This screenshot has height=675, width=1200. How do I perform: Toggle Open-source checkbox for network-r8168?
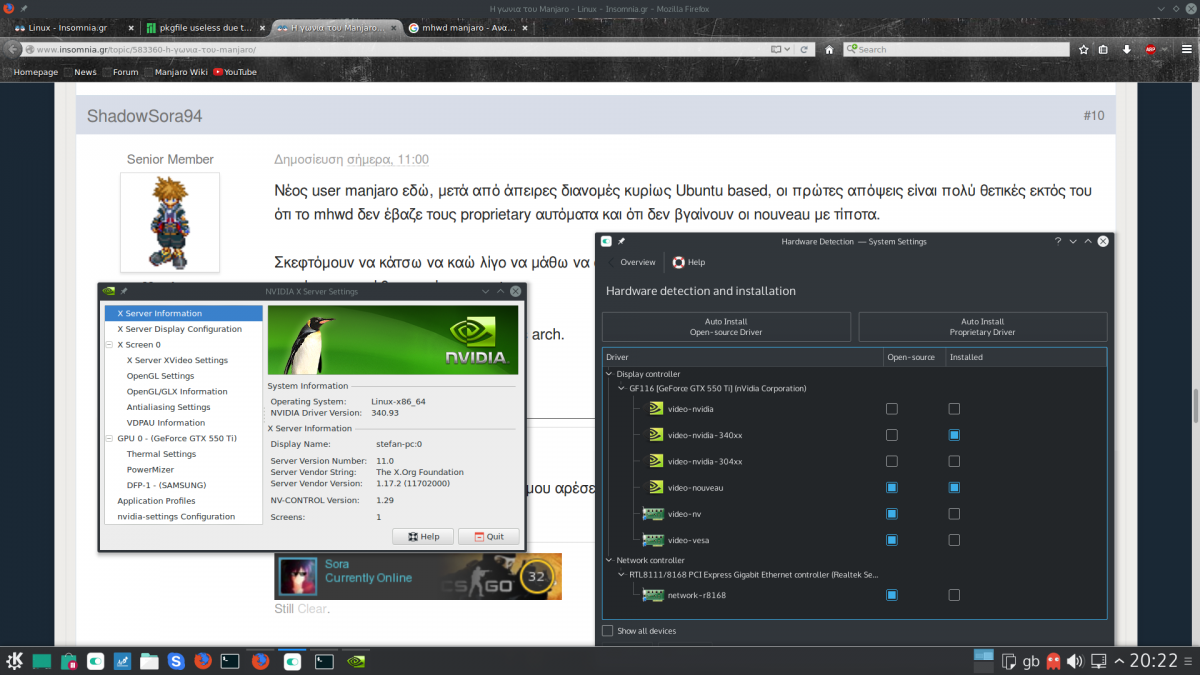tap(892, 595)
